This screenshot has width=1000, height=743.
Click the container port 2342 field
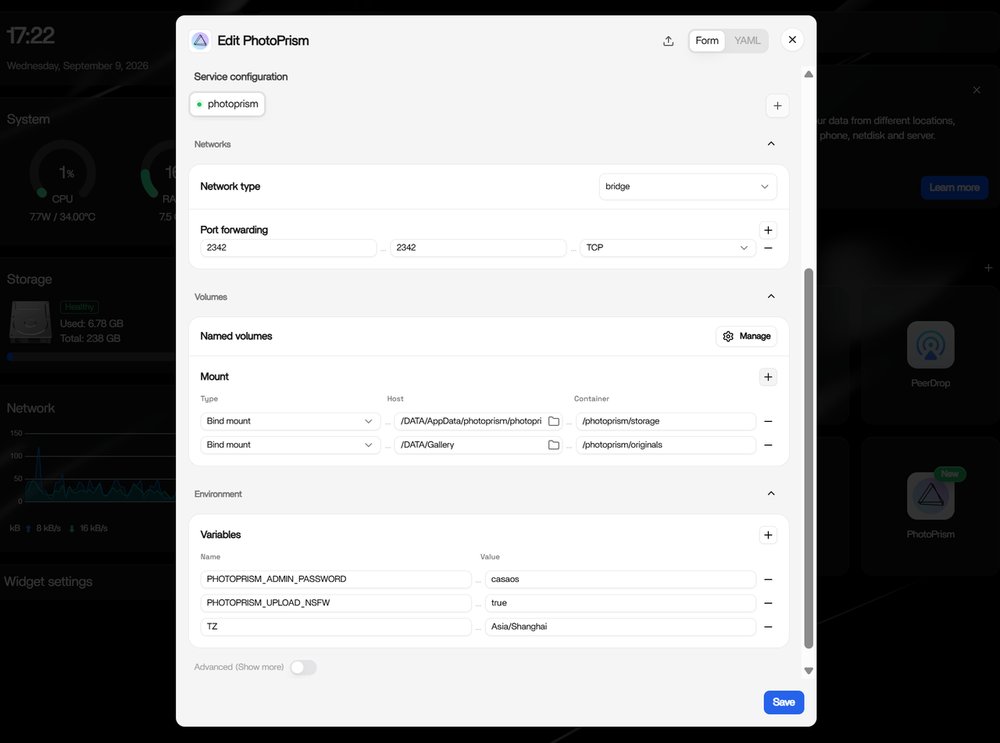pos(478,247)
